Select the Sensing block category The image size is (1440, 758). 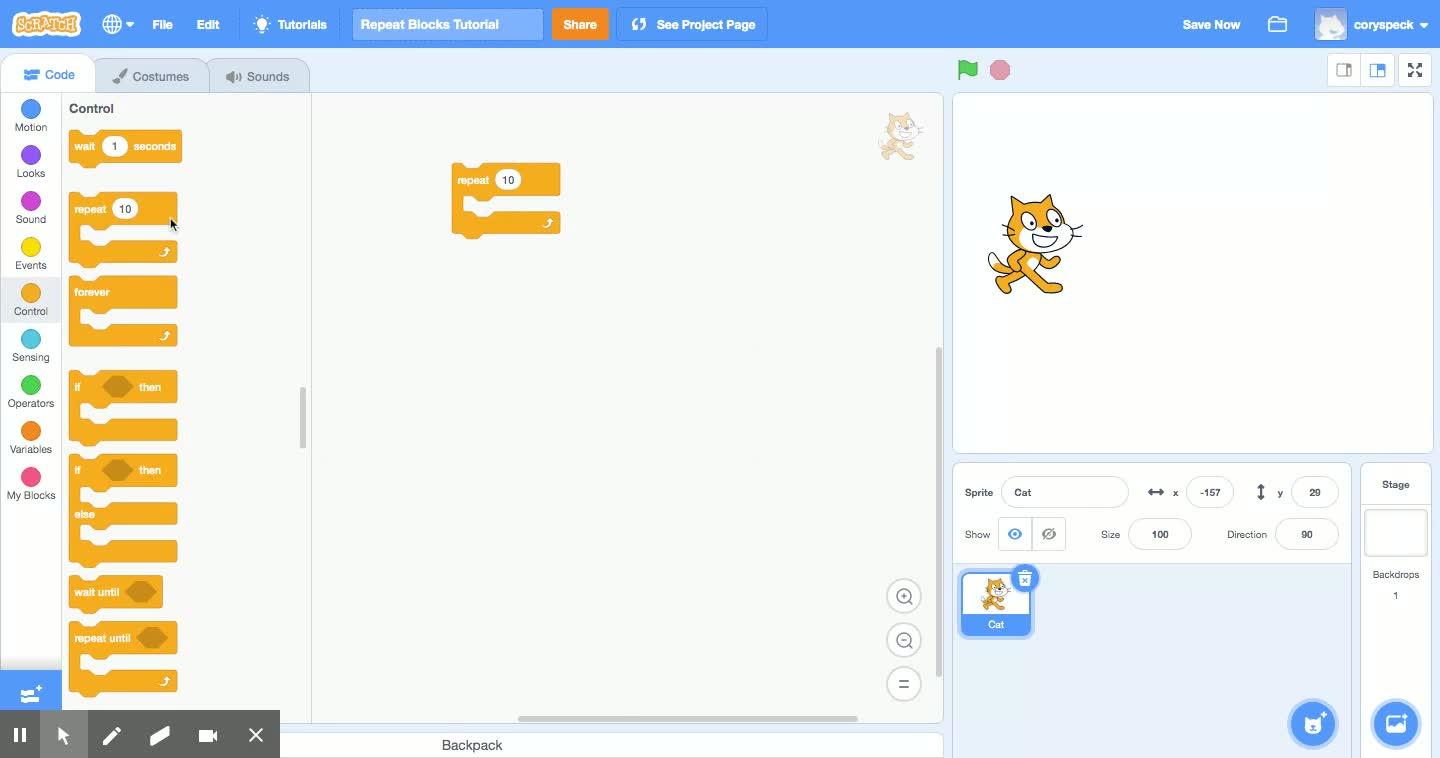[31, 346]
